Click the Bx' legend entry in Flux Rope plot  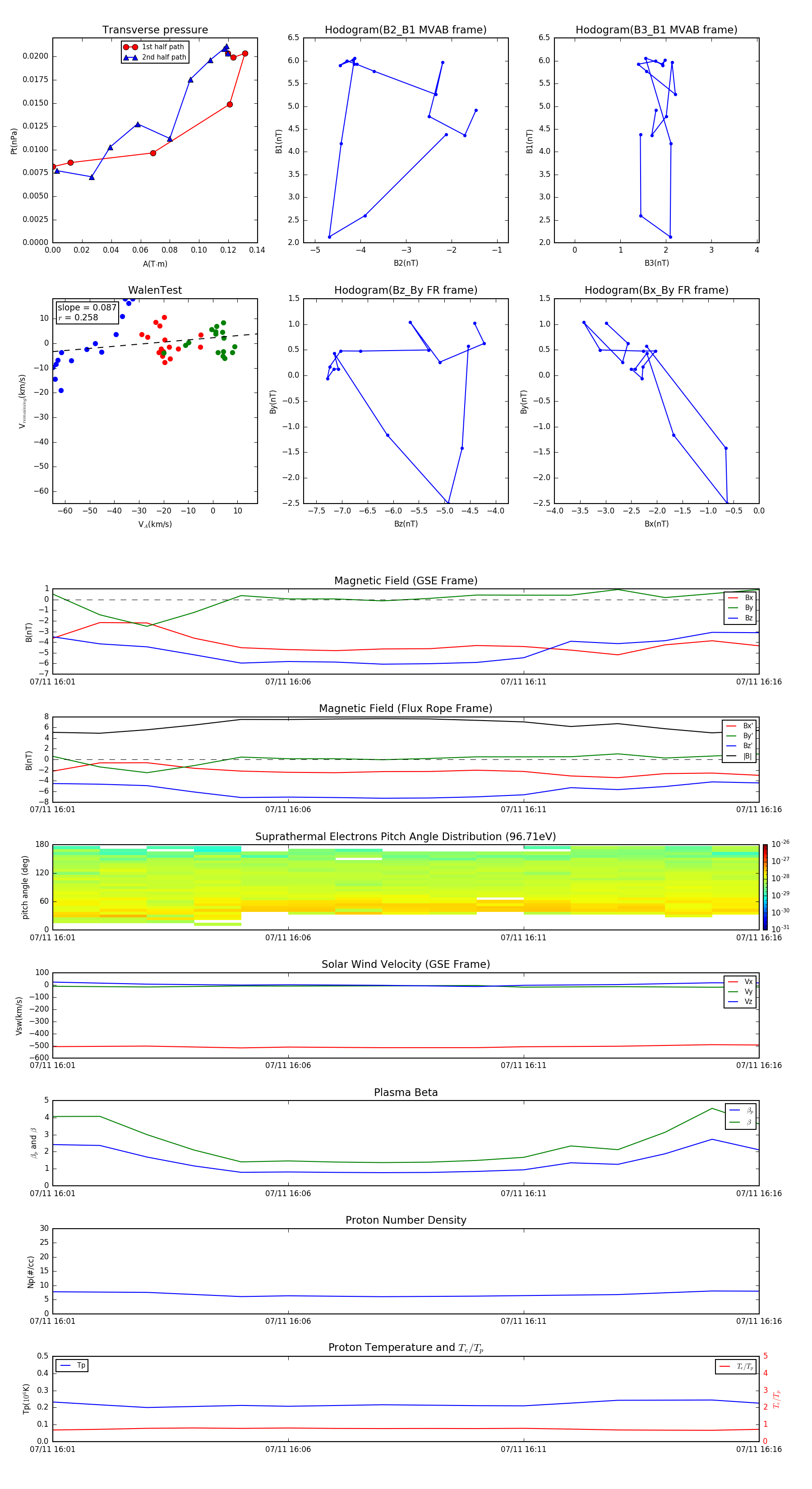tap(739, 726)
